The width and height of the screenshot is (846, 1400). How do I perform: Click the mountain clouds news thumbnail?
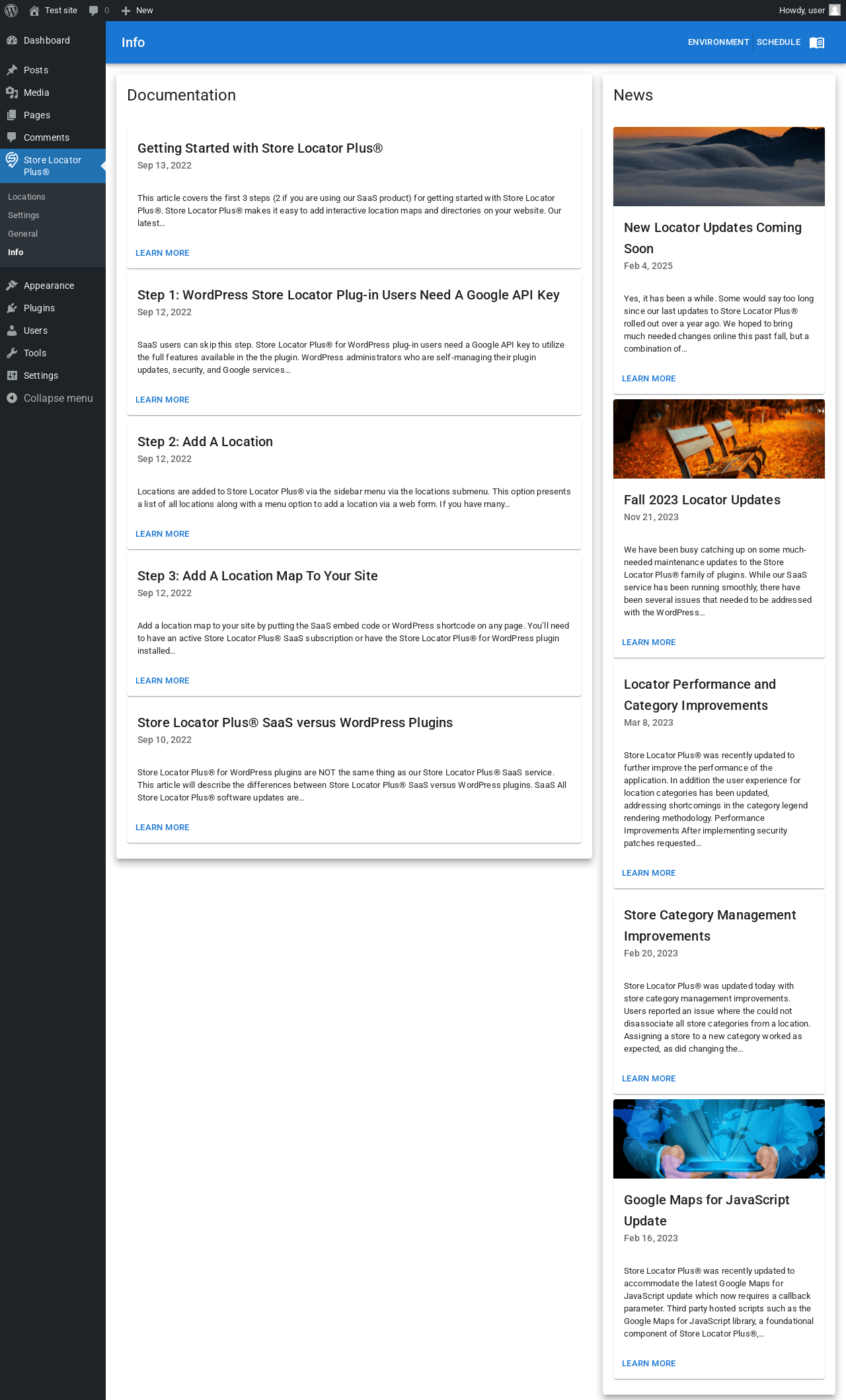tap(719, 167)
